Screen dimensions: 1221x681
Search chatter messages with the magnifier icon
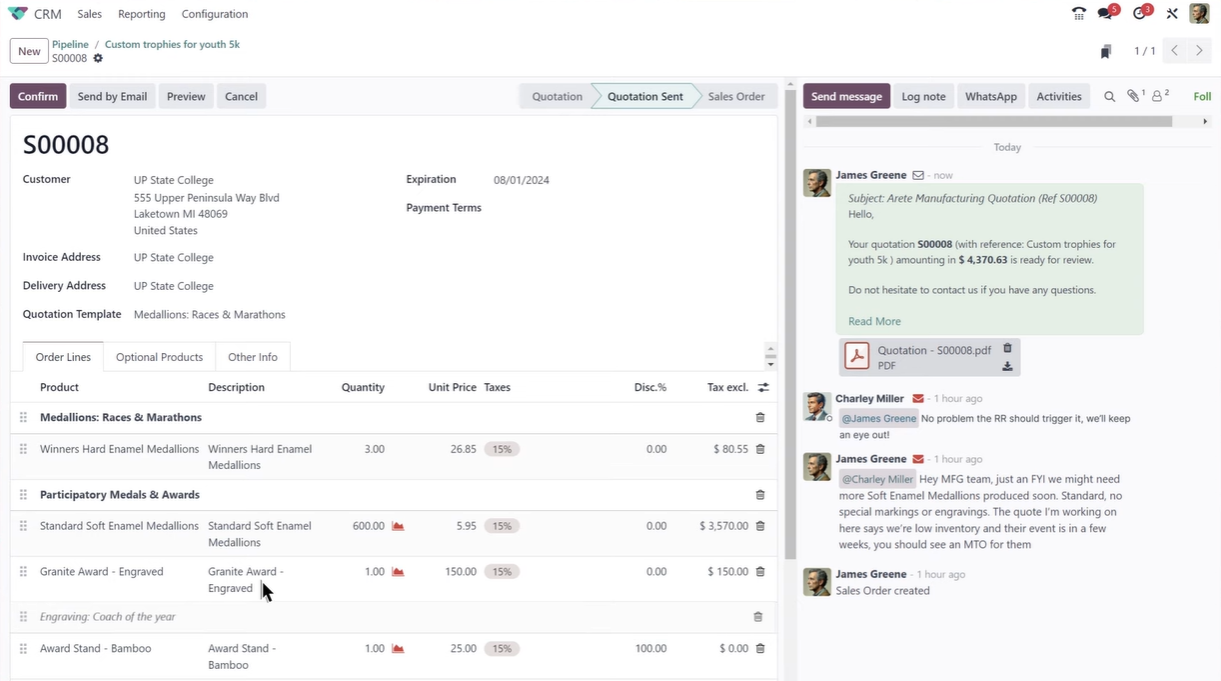coord(1109,97)
